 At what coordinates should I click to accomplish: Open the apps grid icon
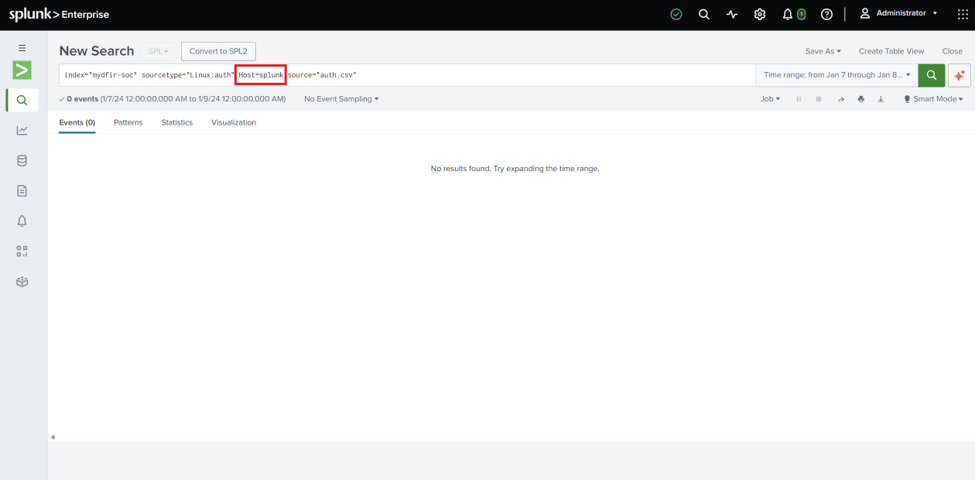tap(963, 14)
